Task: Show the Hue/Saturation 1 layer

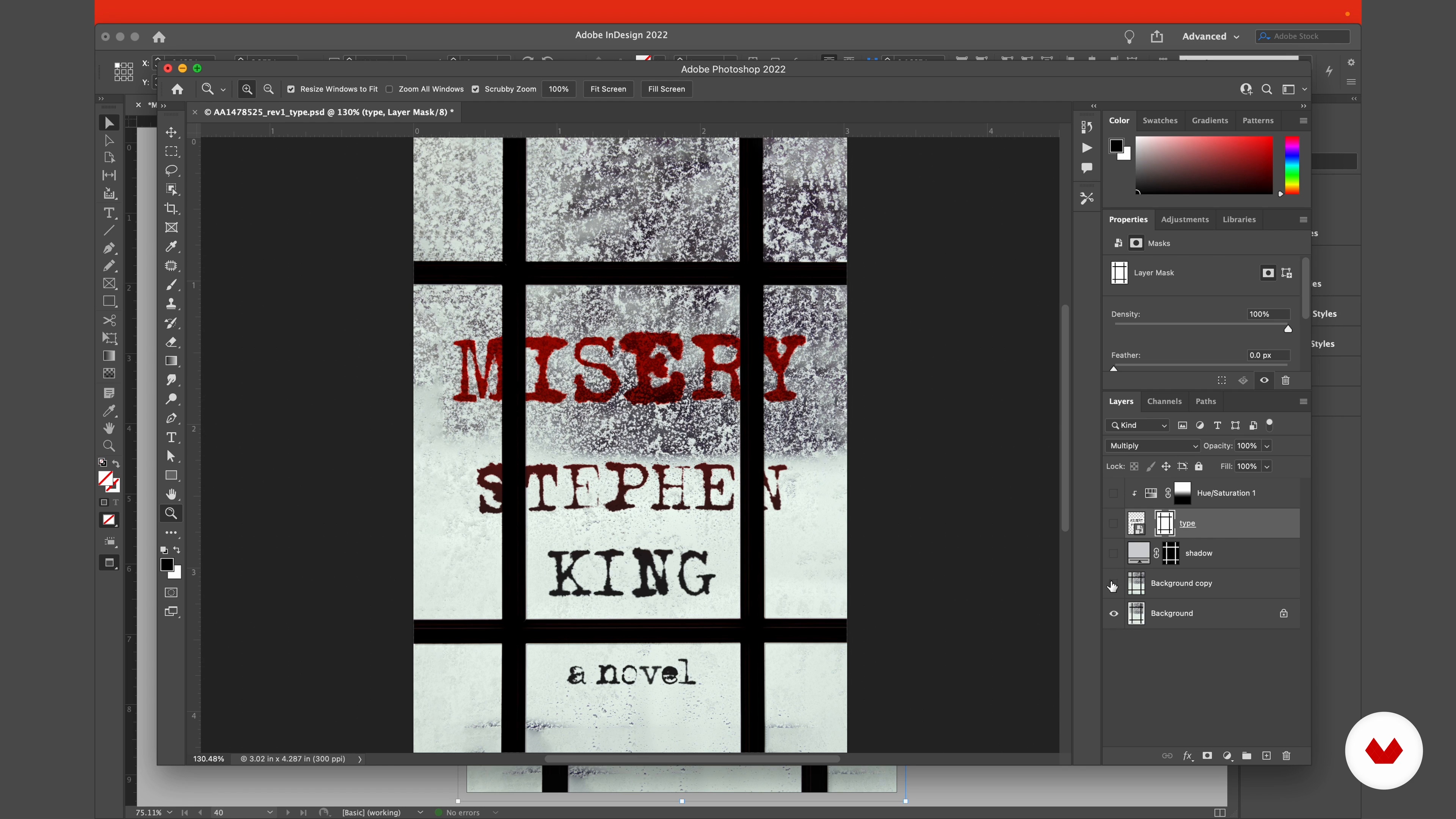Action: [1114, 493]
